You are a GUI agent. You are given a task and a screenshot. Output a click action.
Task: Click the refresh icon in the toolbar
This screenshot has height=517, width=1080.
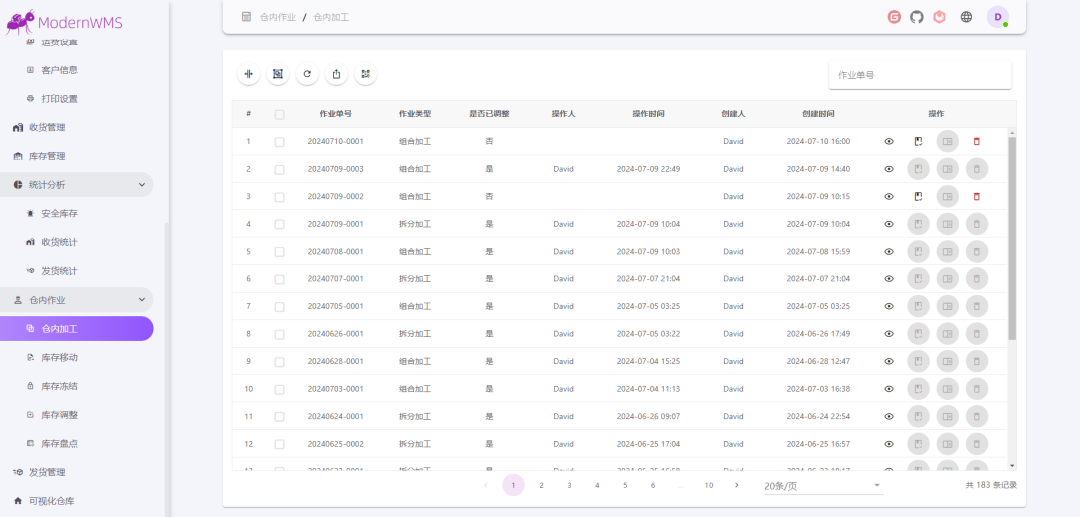307,74
